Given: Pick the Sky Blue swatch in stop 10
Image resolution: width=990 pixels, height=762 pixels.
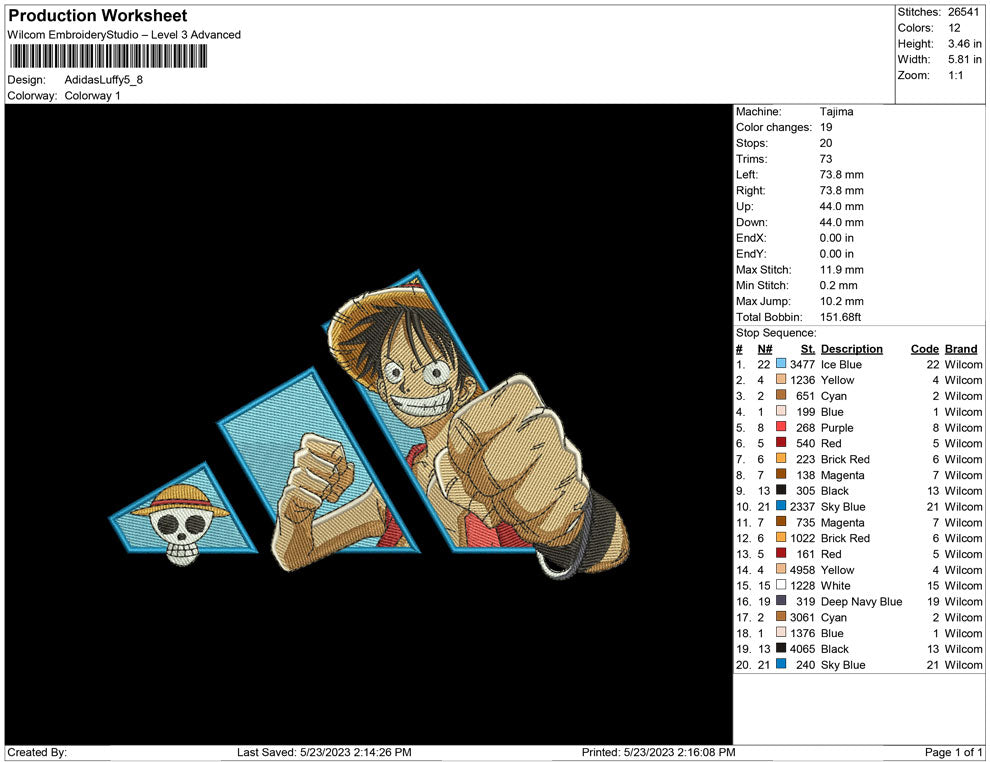Looking at the screenshot, I should point(781,506).
